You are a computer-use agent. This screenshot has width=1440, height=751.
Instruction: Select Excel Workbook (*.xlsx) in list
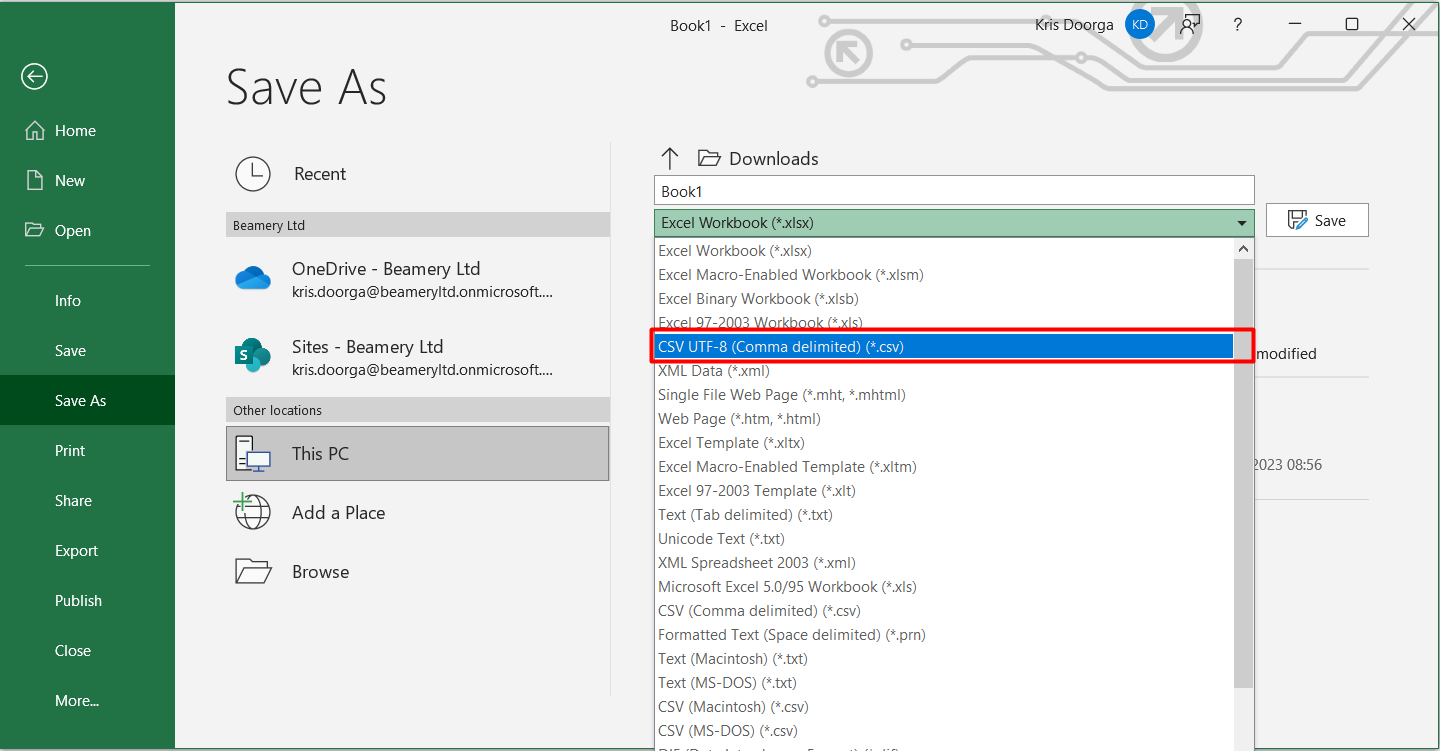(x=945, y=251)
